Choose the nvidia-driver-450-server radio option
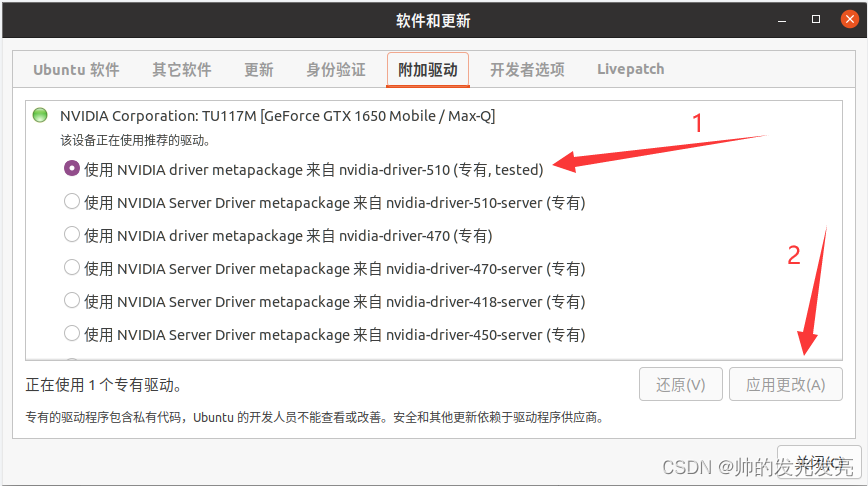 (x=72, y=333)
